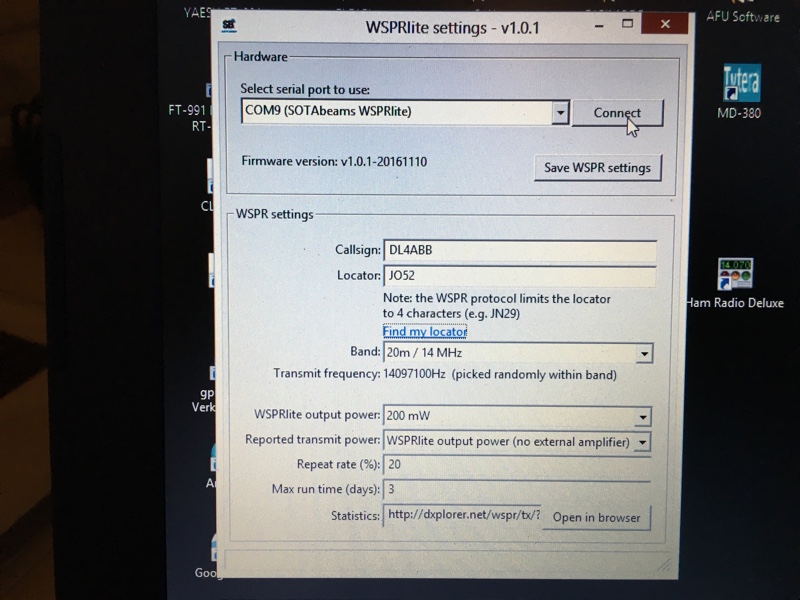Expand the Band dropdown
The width and height of the screenshot is (800, 600).
click(644, 353)
